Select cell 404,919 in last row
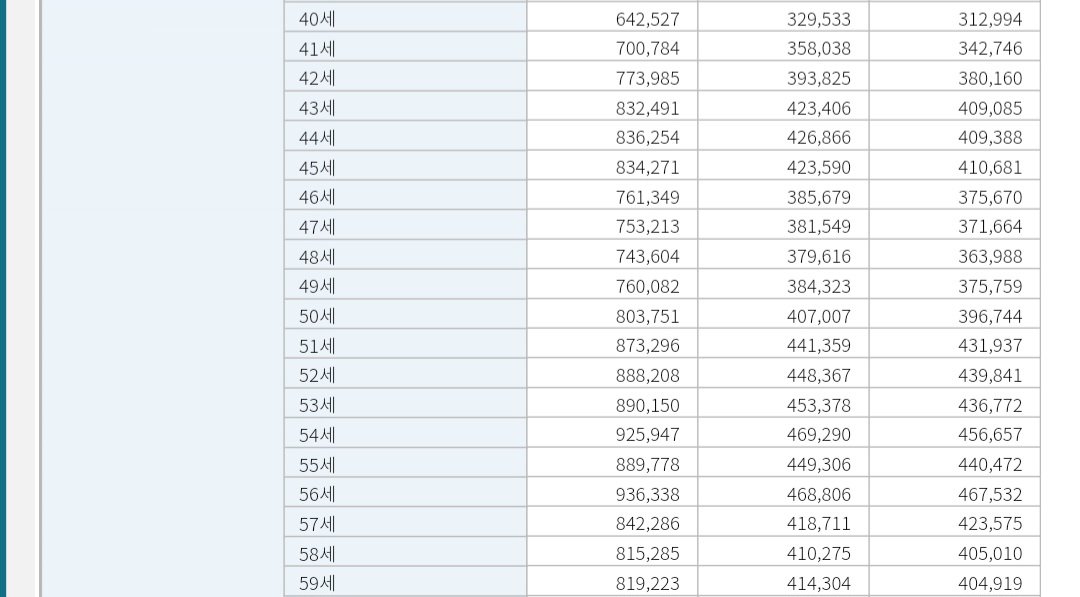The width and height of the screenshot is (1080, 597). click(955, 583)
